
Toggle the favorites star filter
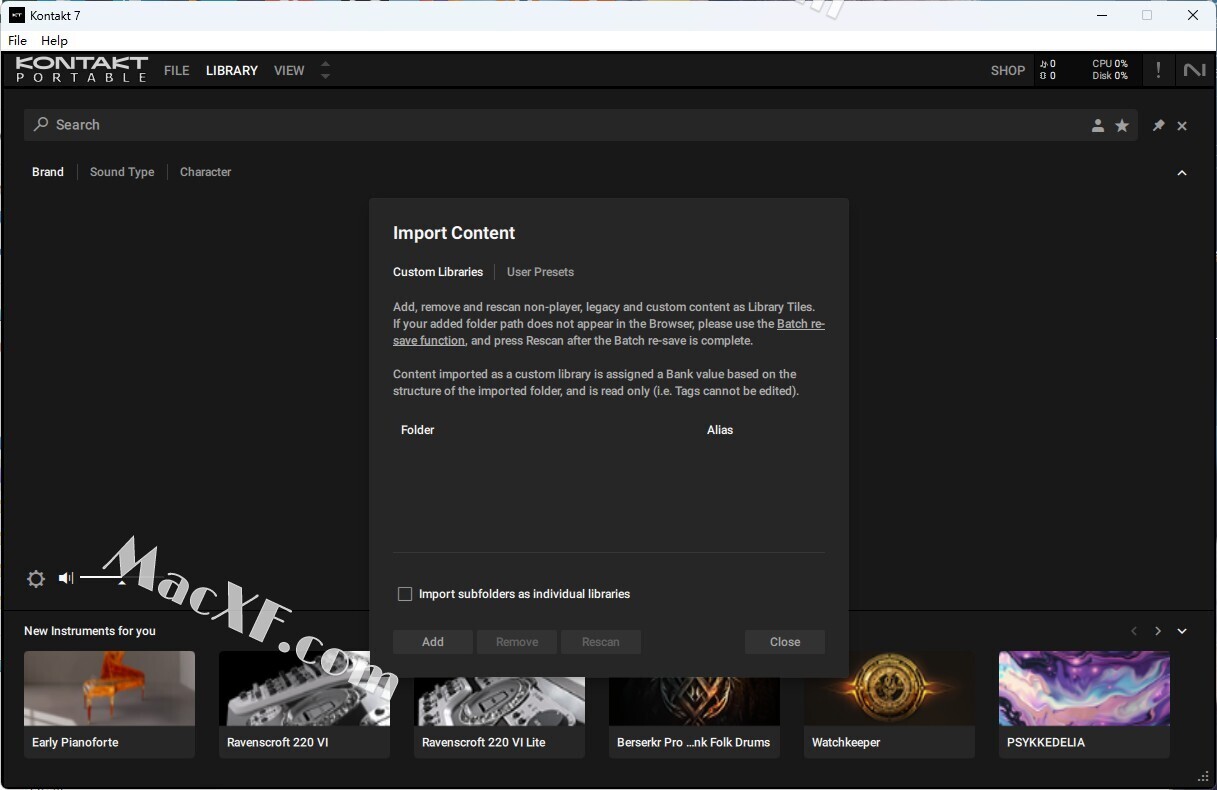tap(1122, 125)
